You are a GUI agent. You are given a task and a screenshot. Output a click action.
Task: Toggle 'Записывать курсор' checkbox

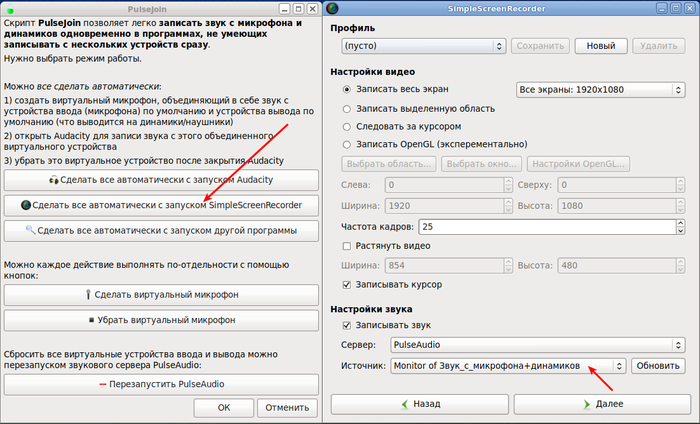coord(347,285)
